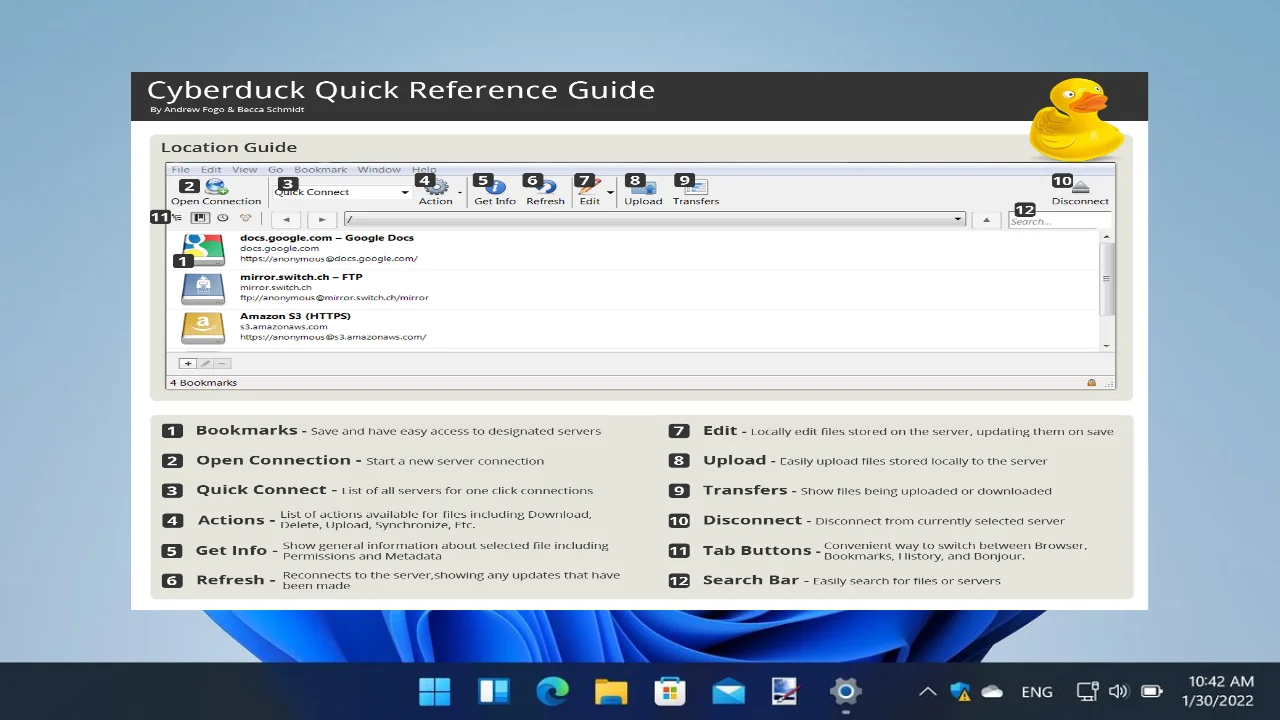Viewport: 1280px width, 720px height.
Task: Add a new bookmark with plus button
Action: [188, 364]
